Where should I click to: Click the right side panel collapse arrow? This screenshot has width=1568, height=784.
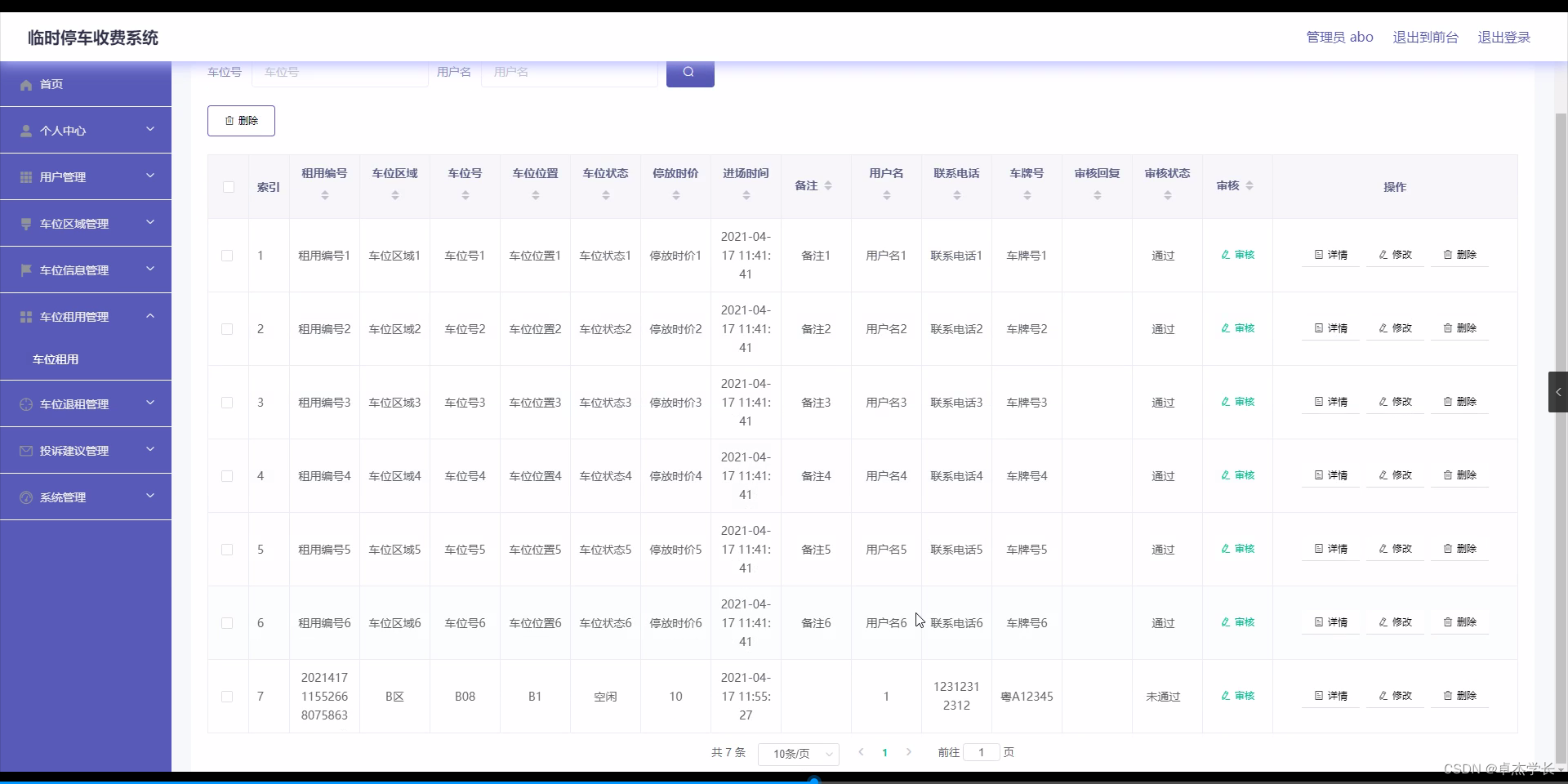point(1558,392)
